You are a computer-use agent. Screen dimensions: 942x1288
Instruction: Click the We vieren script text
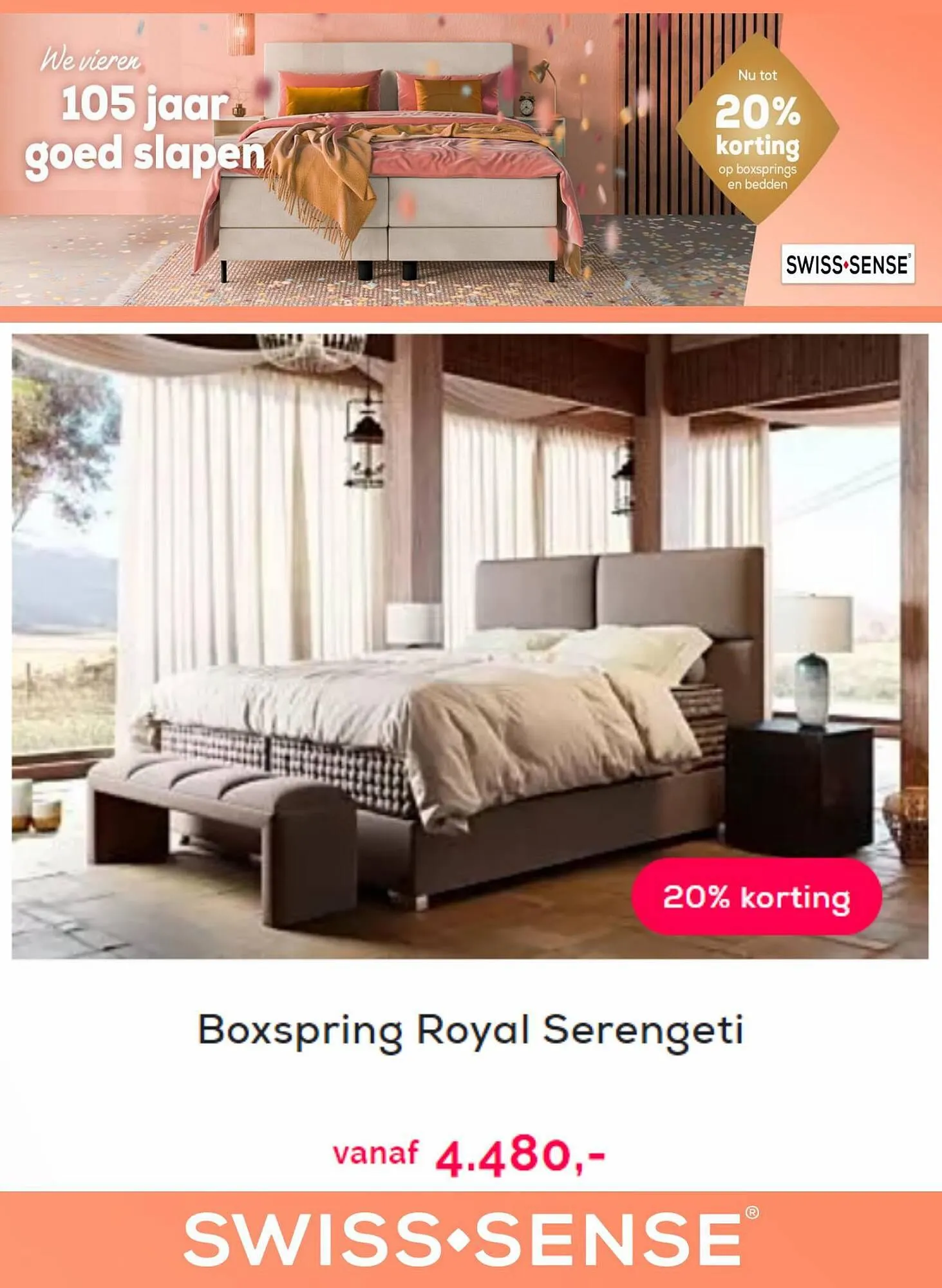(90, 61)
